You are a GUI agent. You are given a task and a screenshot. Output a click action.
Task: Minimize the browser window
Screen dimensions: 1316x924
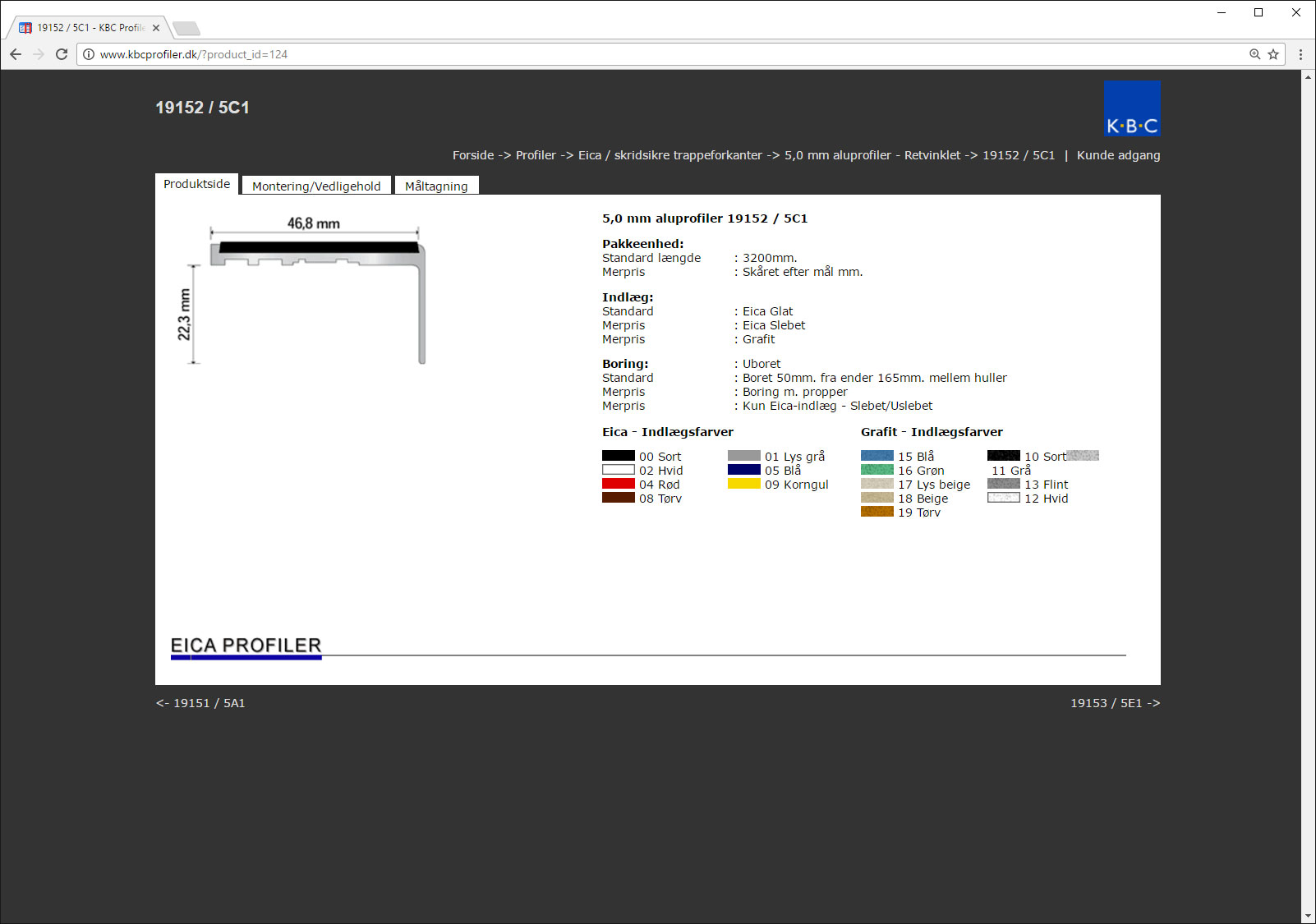[1222, 12]
